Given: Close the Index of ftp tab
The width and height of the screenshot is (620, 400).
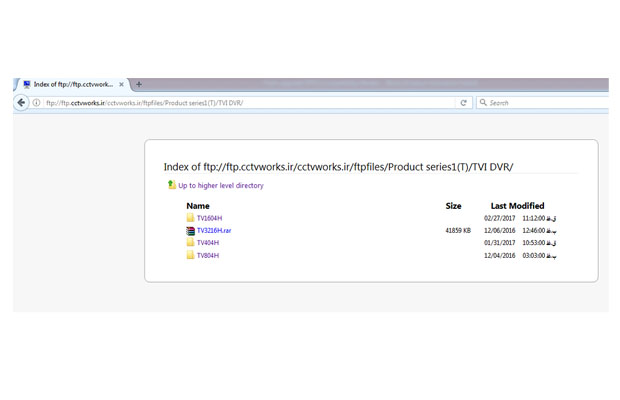Looking at the screenshot, I should coord(121,84).
